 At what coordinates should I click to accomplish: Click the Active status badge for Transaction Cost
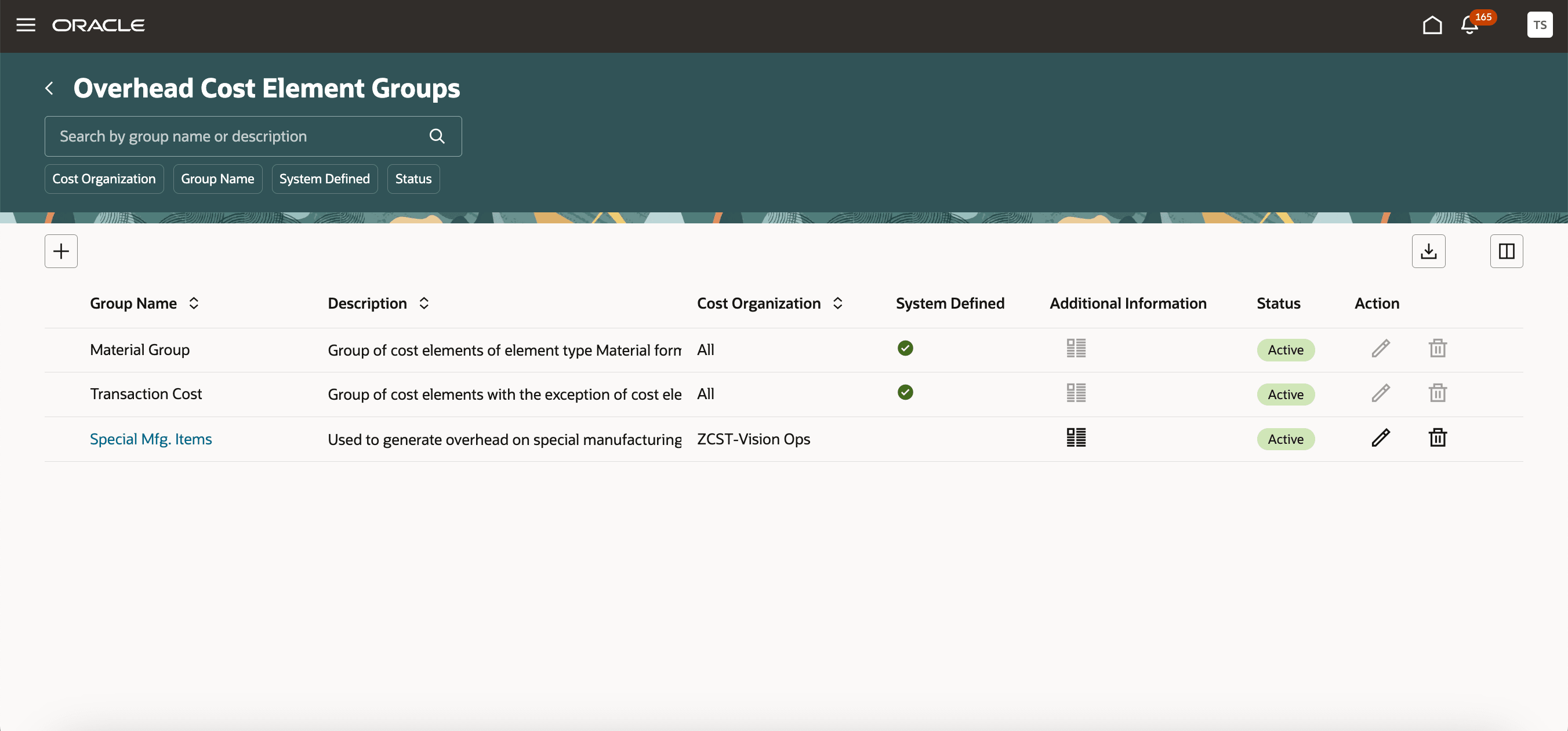(1286, 394)
